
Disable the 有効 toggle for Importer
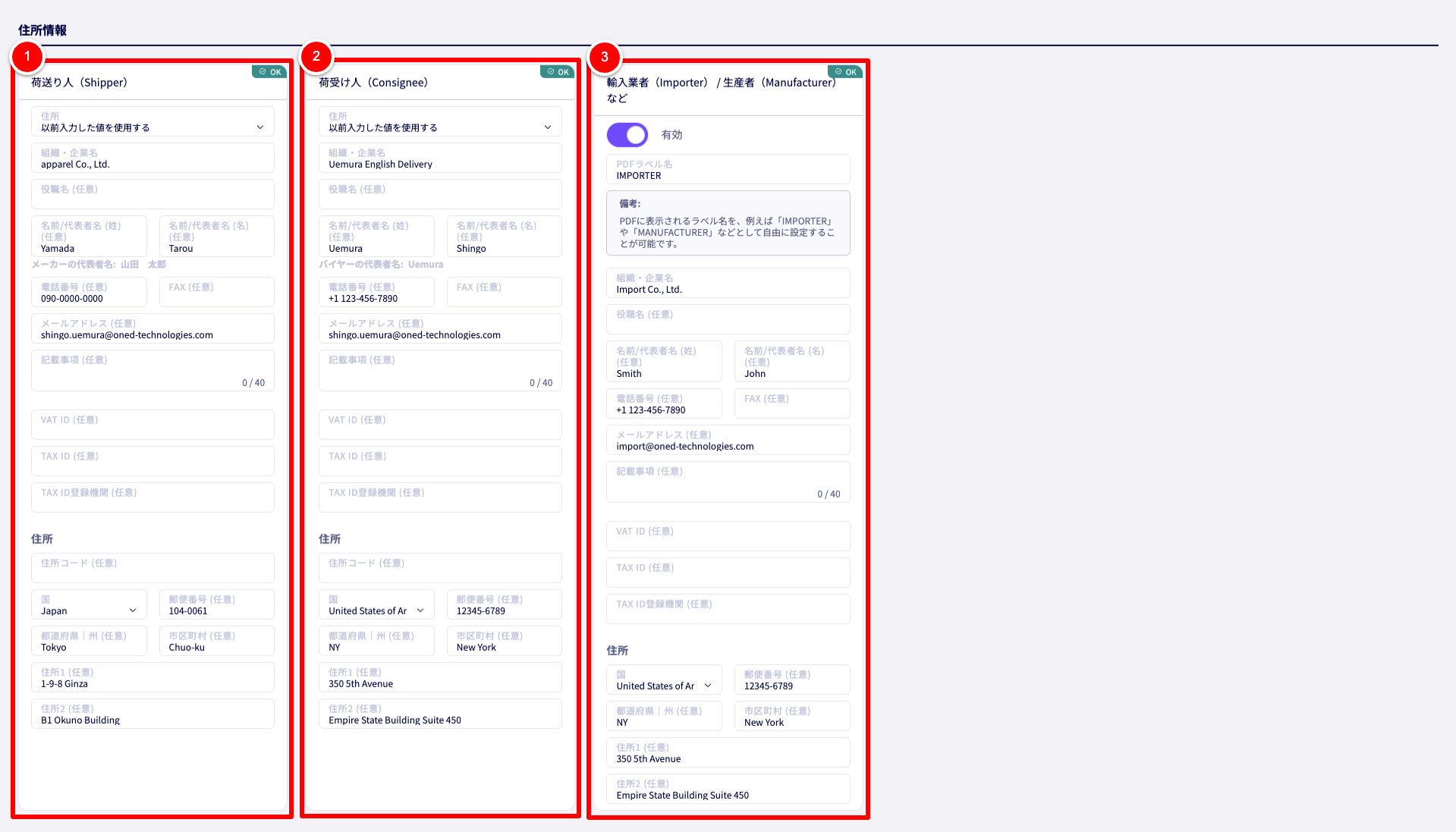tap(627, 135)
